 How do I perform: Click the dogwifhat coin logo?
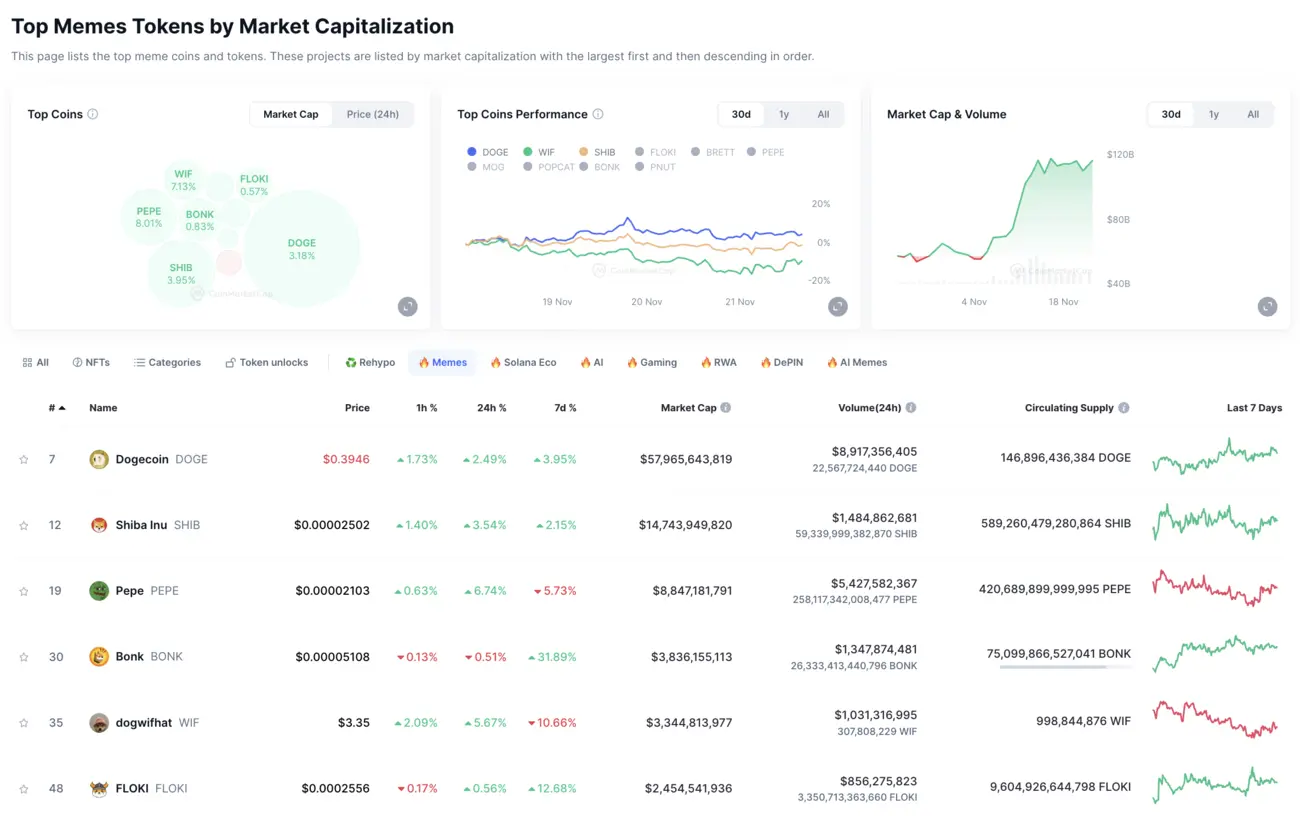(x=99, y=723)
